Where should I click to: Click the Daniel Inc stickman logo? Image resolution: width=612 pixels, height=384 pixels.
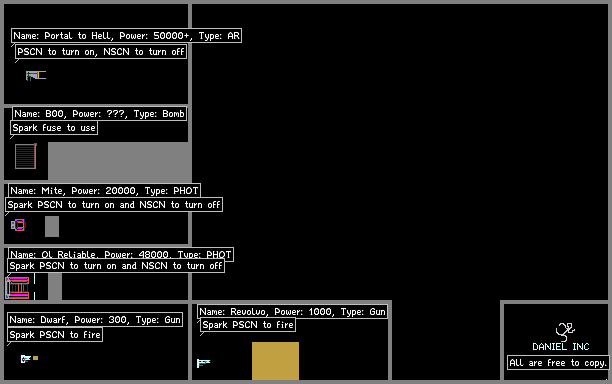click(565, 332)
